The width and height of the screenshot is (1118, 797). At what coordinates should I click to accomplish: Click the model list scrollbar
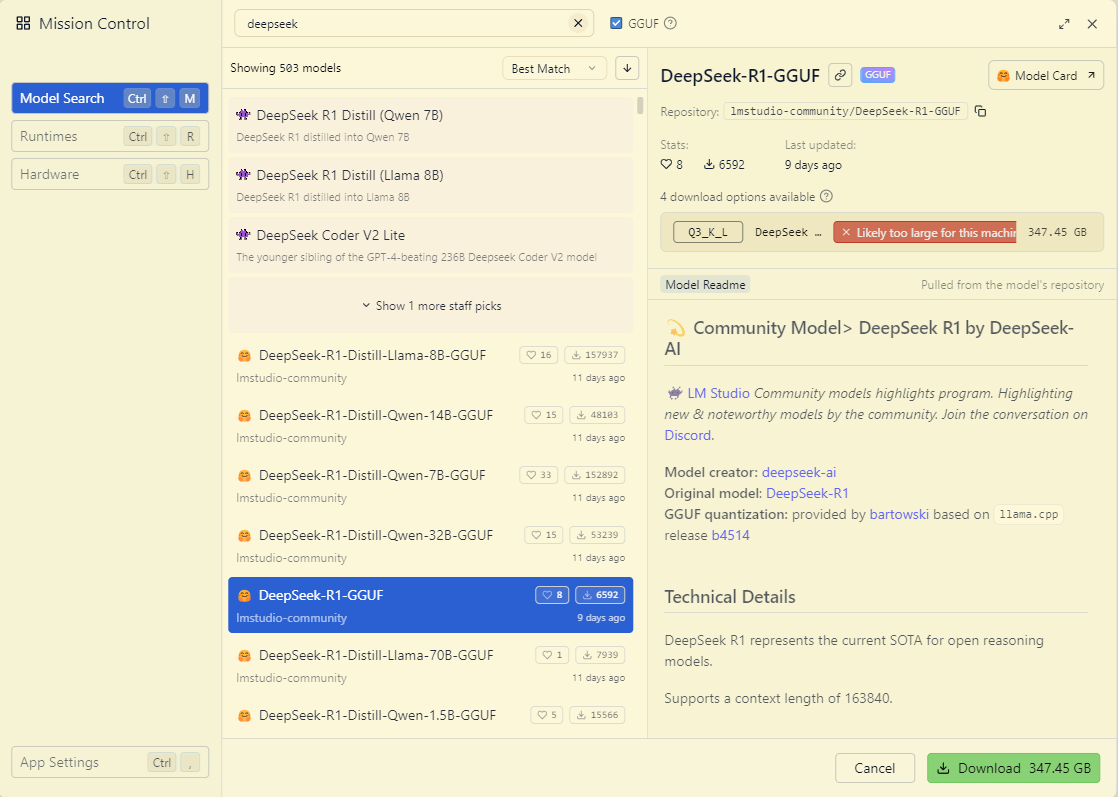pyautogui.click(x=640, y=108)
